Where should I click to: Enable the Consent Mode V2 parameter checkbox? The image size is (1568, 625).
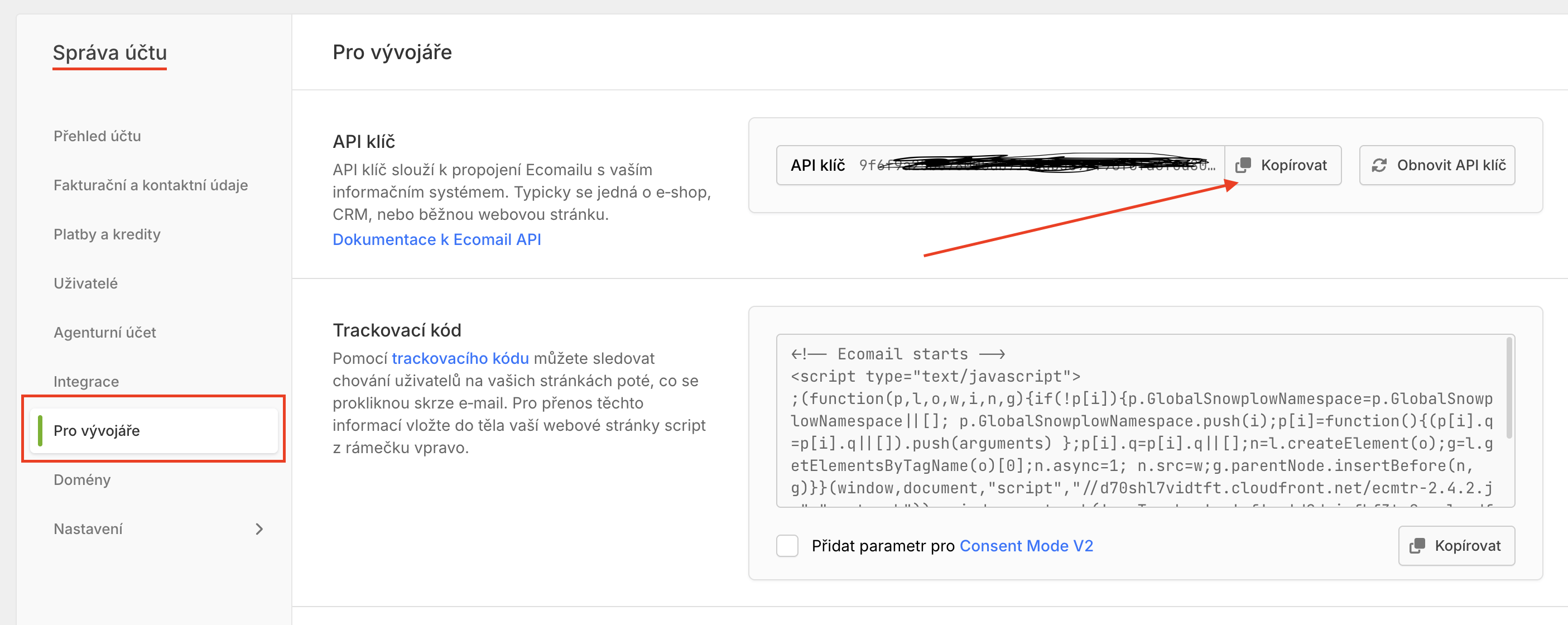(787, 546)
